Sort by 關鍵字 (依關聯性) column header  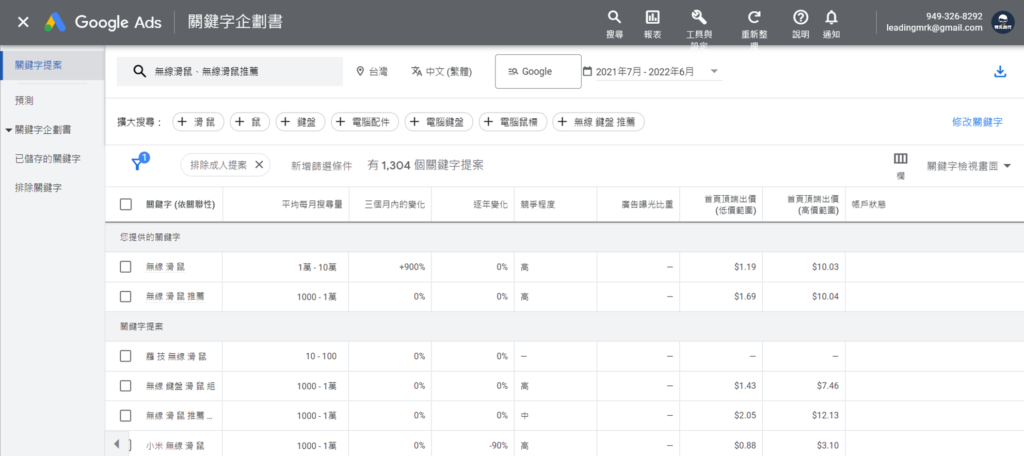pos(180,204)
